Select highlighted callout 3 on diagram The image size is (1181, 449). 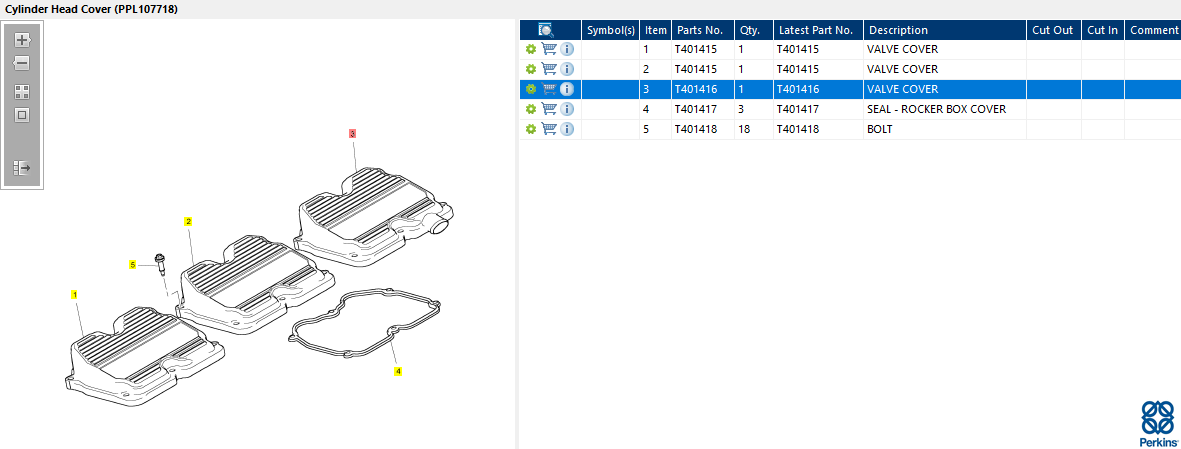[x=352, y=133]
